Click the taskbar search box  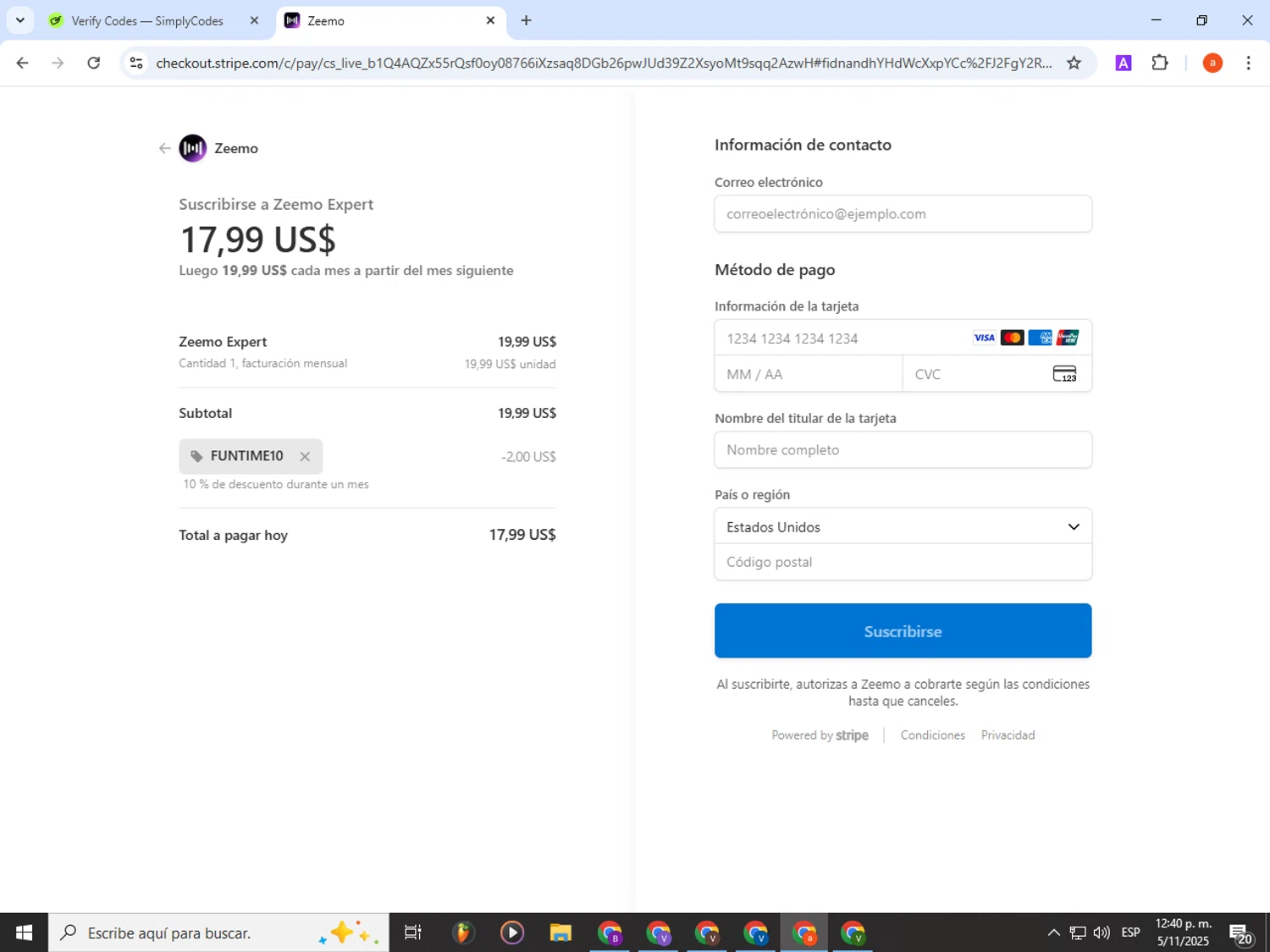coord(218,933)
